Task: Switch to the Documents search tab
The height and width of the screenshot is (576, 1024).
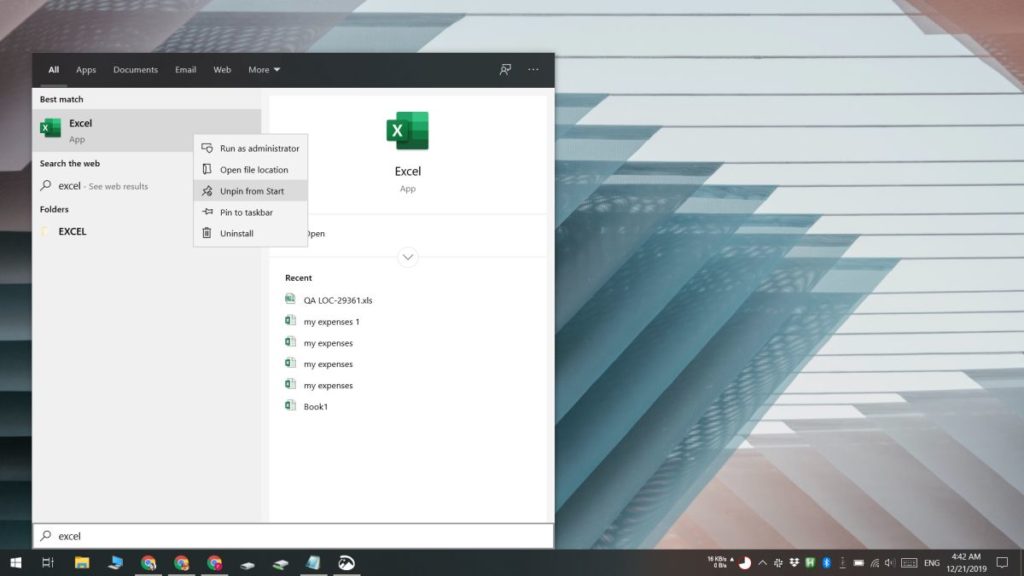Action: [x=134, y=69]
